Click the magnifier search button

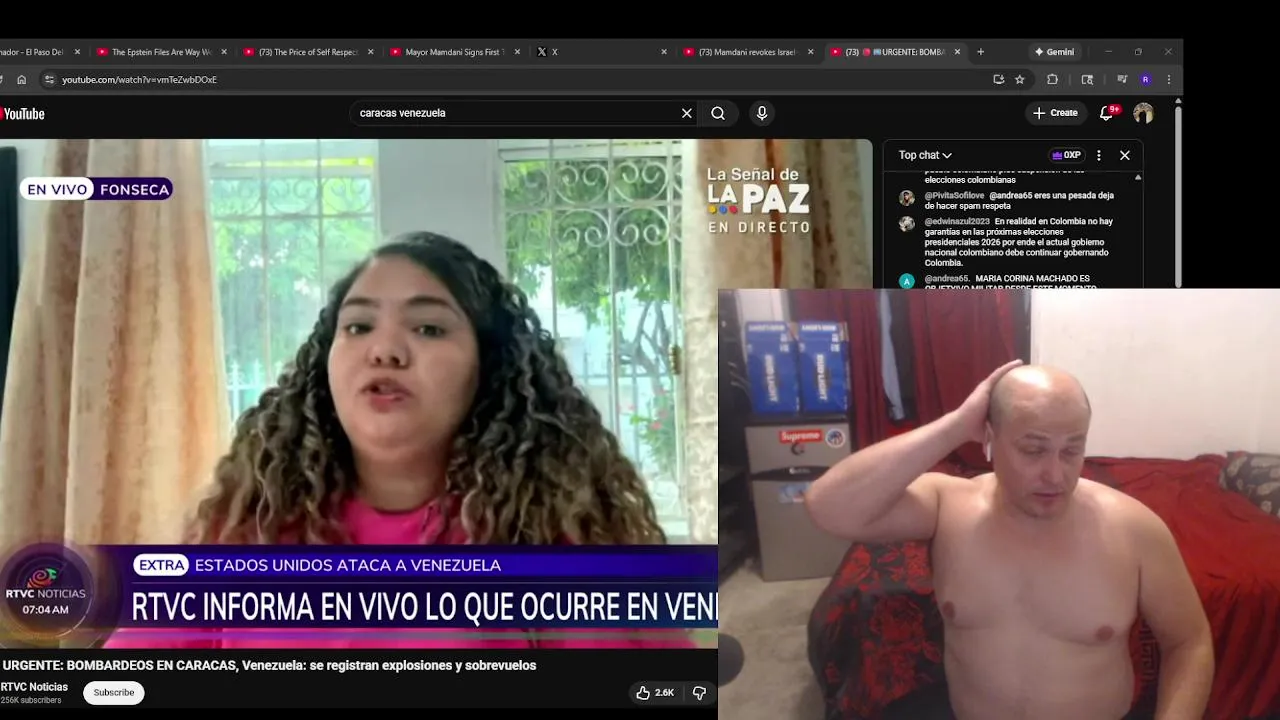click(718, 113)
